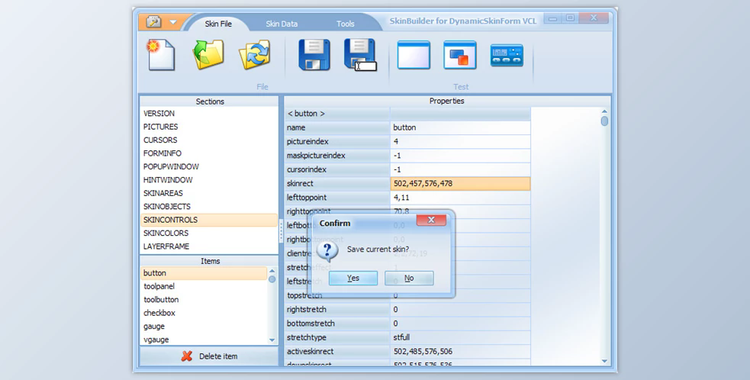Click the wrench application button
Viewport: 750px width, 380px height.
(x=154, y=22)
